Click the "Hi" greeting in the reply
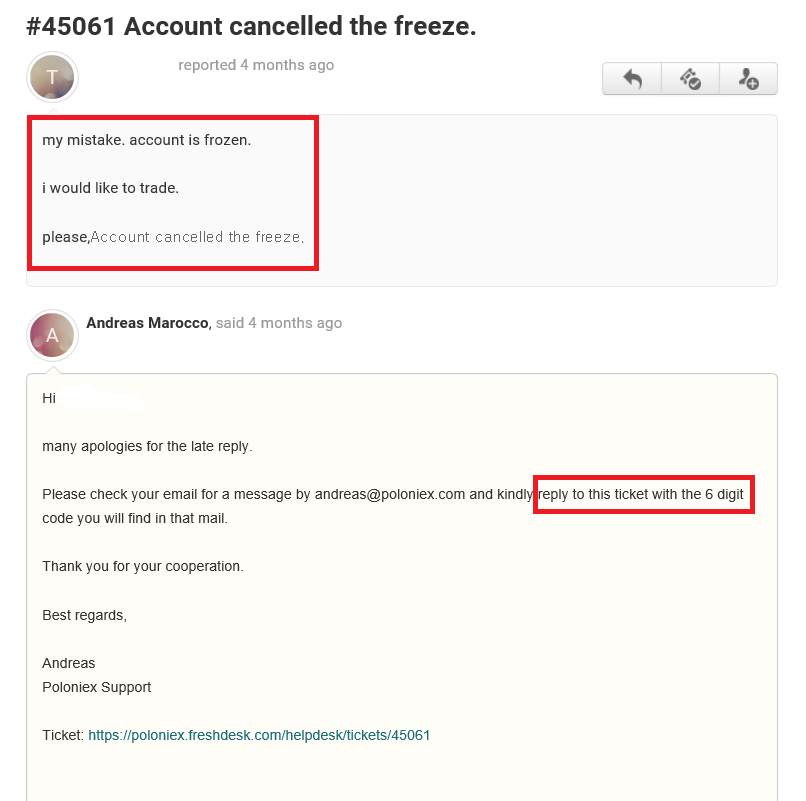The width and height of the screenshot is (806, 801). point(49,398)
